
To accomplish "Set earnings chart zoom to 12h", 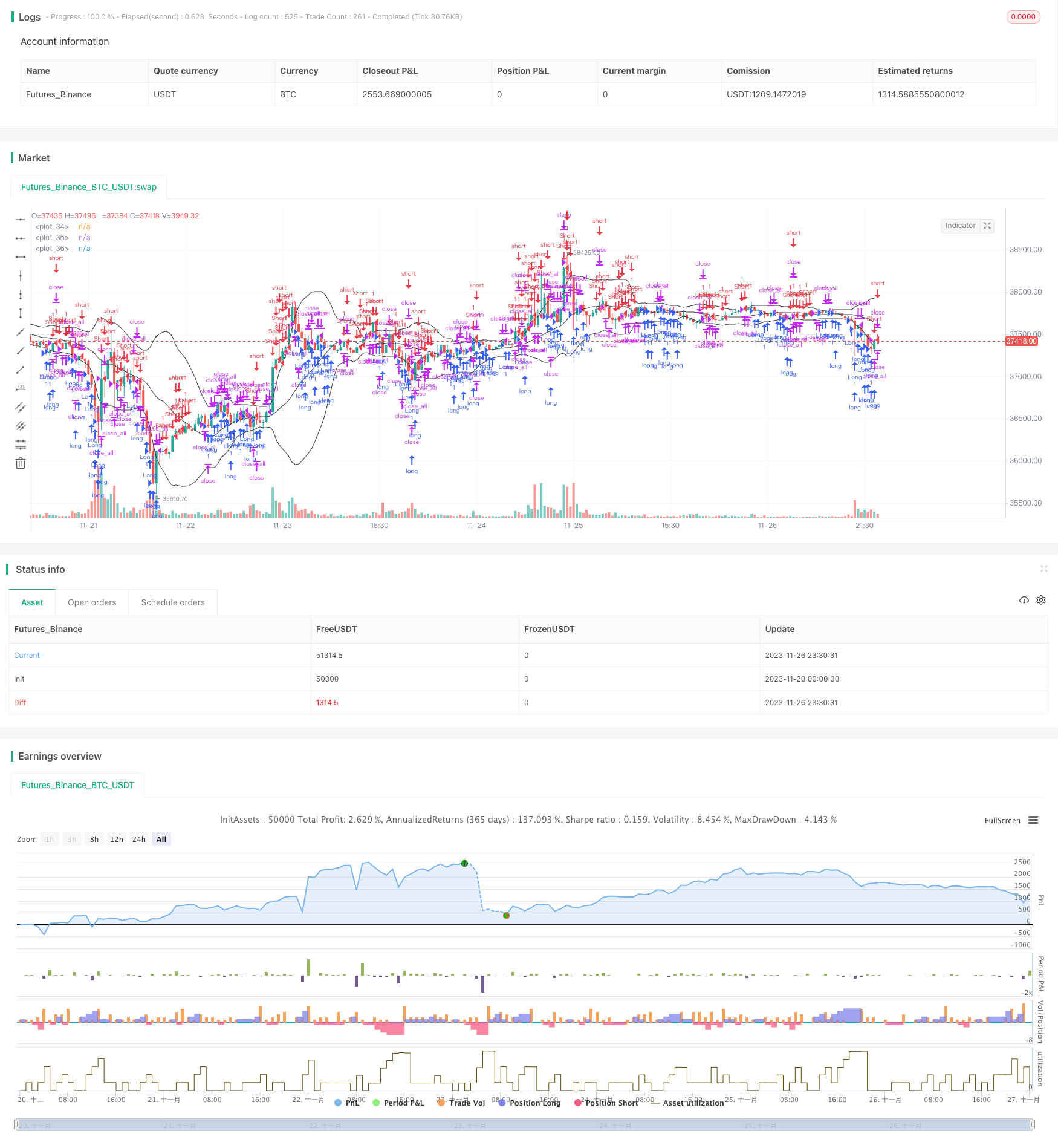I will pyautogui.click(x=117, y=839).
